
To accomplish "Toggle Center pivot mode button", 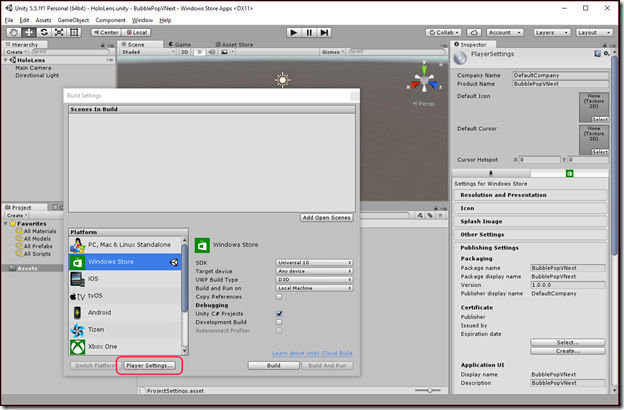I will pos(106,33).
